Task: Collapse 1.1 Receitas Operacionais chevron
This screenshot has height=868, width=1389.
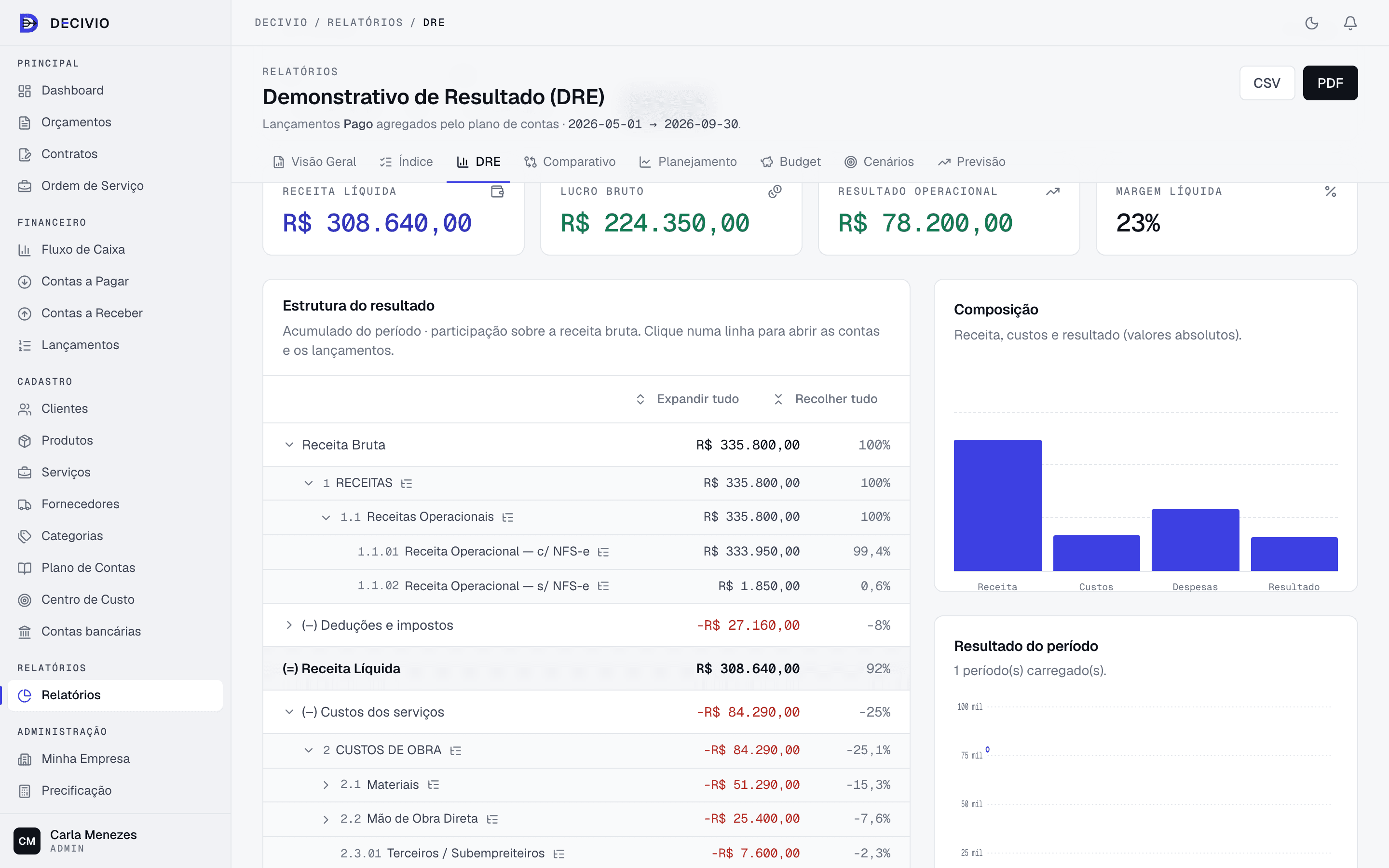Action: click(x=326, y=517)
